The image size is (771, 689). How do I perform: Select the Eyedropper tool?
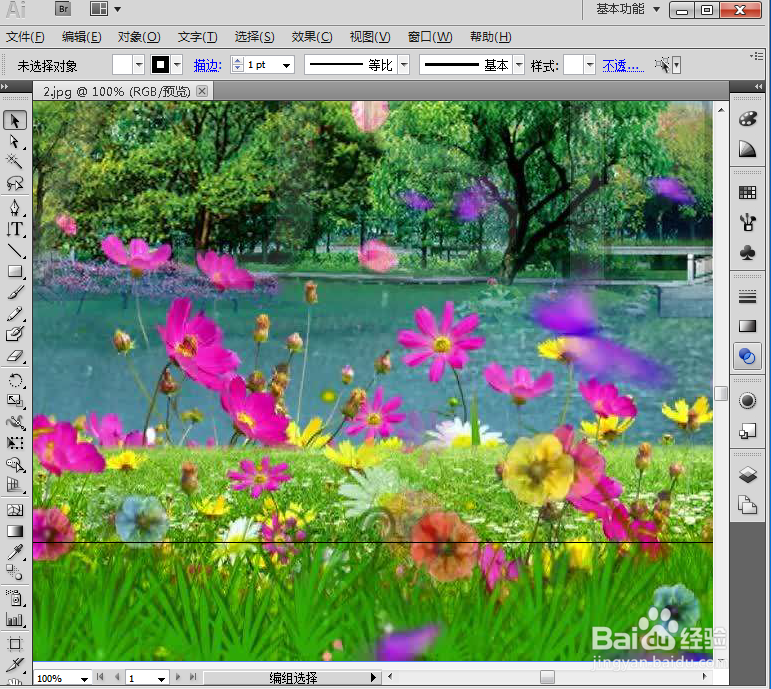(15, 552)
